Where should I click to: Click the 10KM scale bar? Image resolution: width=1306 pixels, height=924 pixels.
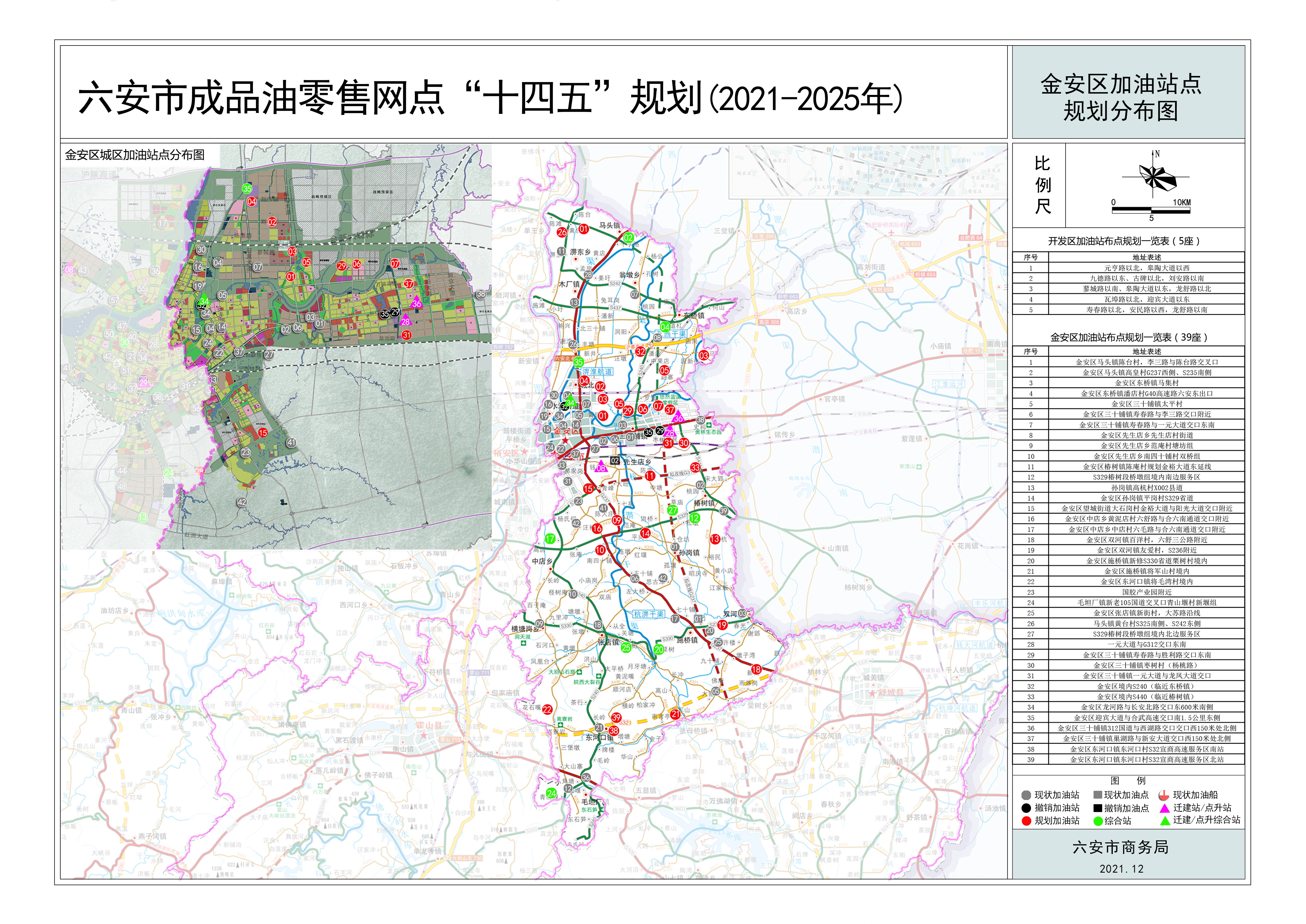click(1151, 210)
